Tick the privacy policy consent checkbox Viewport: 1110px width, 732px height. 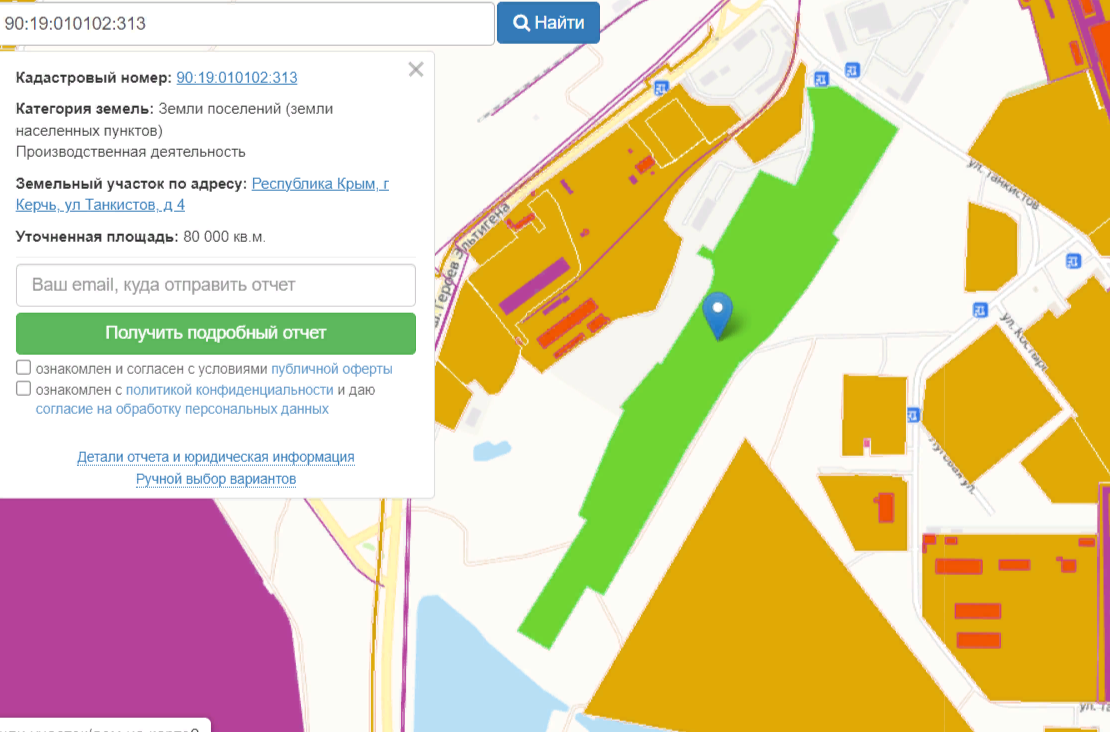(24, 389)
